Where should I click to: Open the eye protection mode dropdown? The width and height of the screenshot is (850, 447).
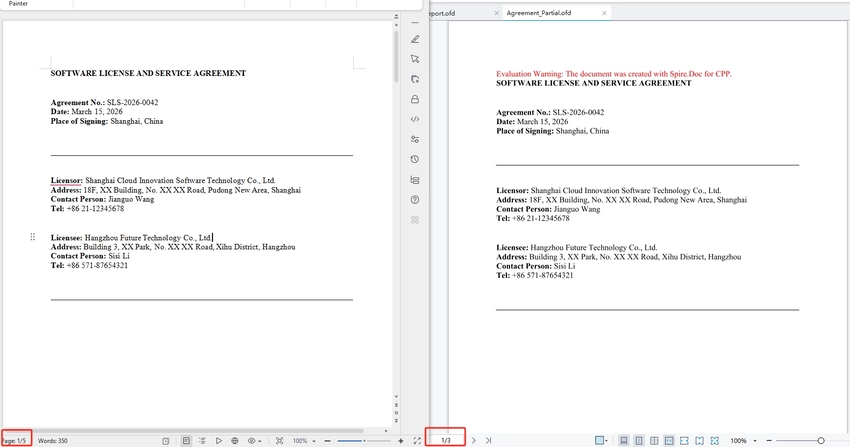click(254, 440)
